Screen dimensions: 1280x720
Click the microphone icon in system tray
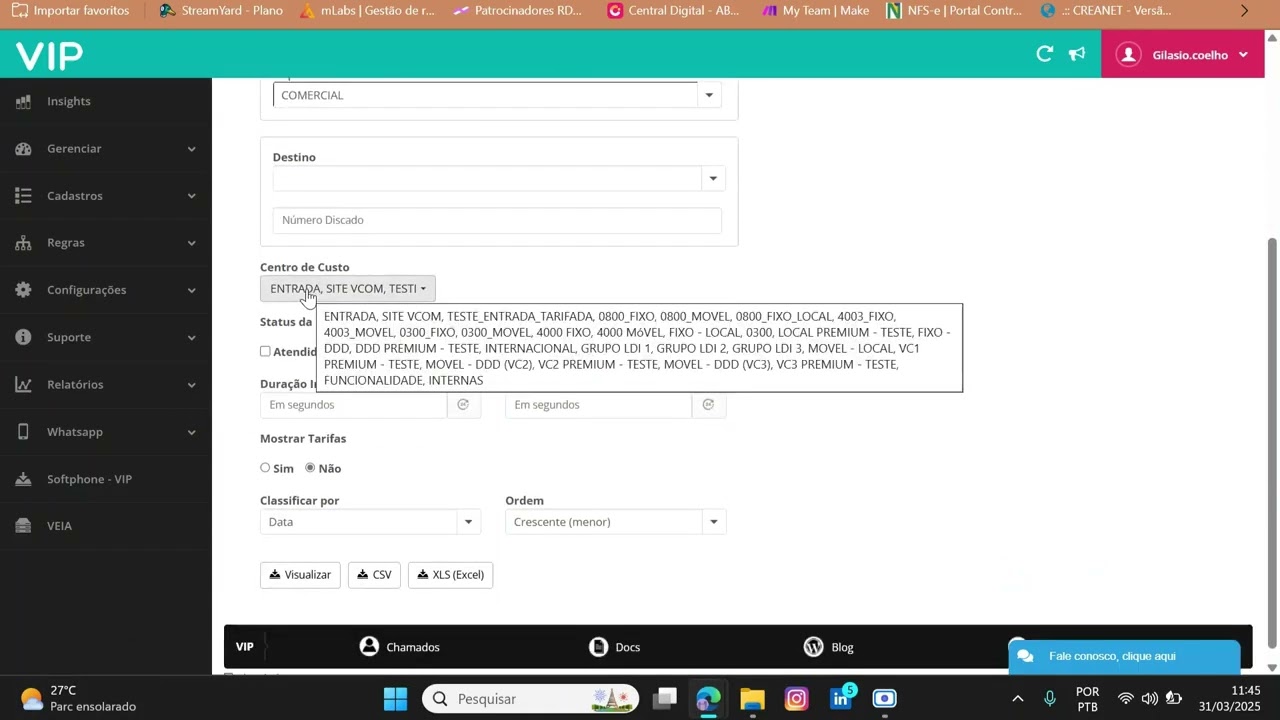(x=1050, y=699)
